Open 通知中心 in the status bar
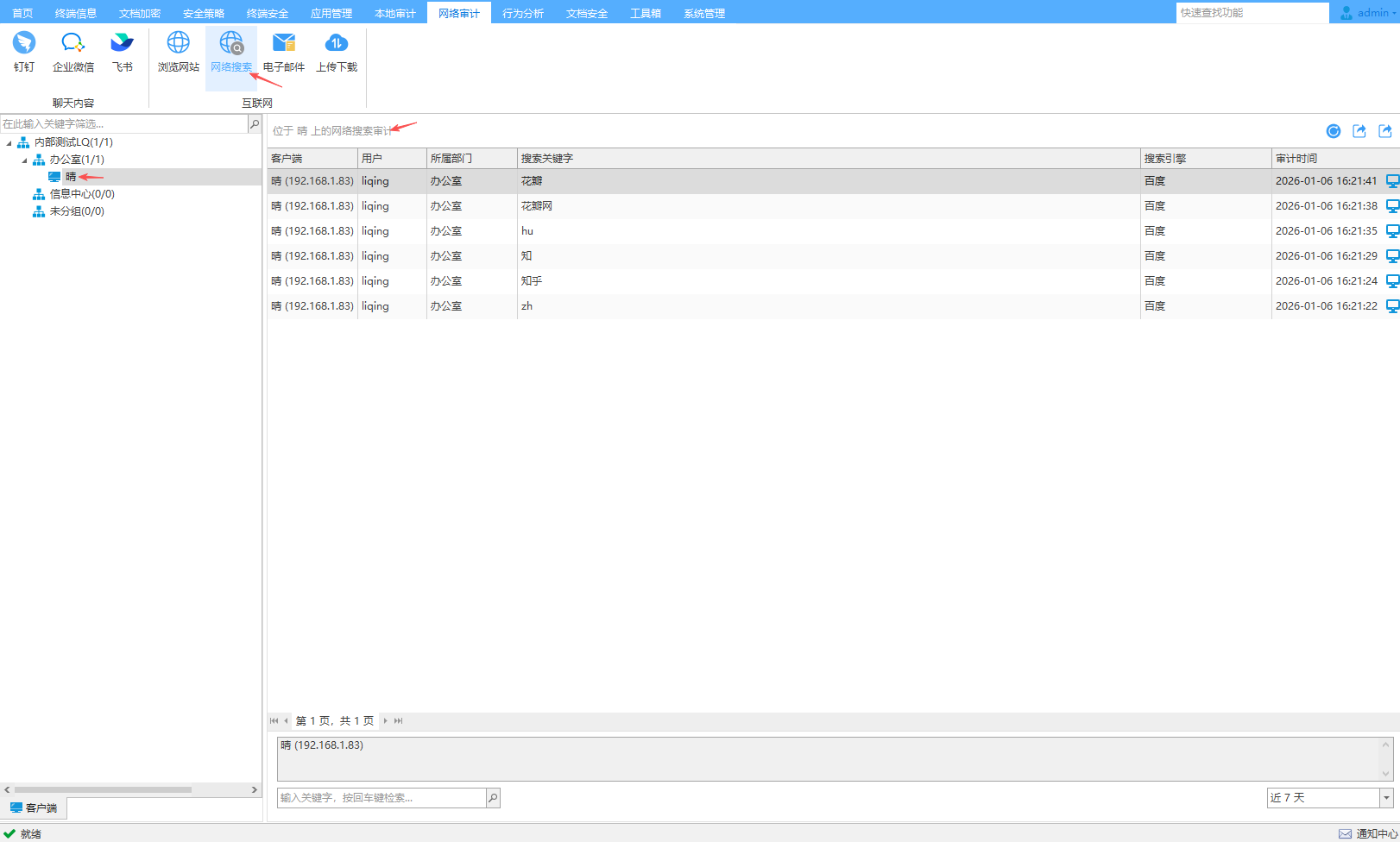 click(1369, 833)
